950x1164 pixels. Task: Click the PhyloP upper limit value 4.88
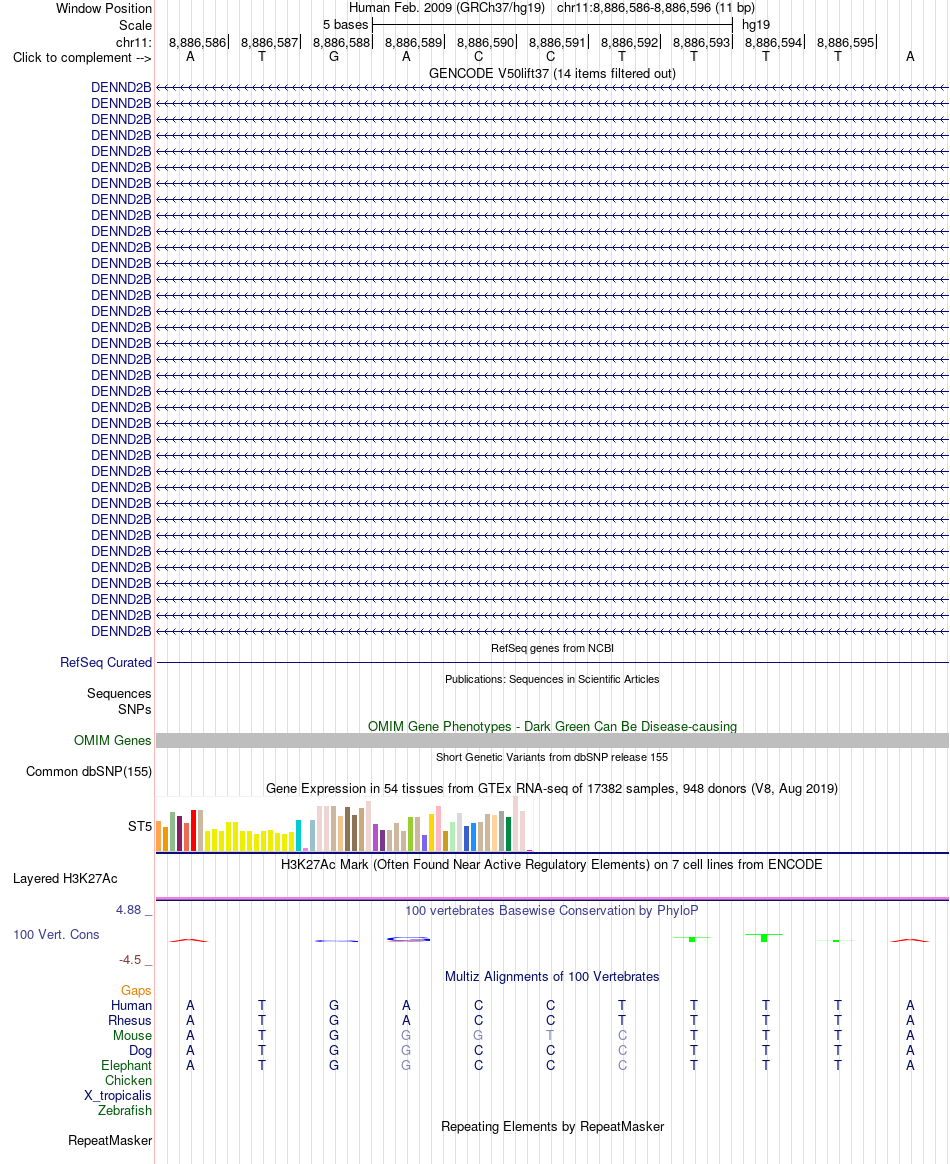129,910
